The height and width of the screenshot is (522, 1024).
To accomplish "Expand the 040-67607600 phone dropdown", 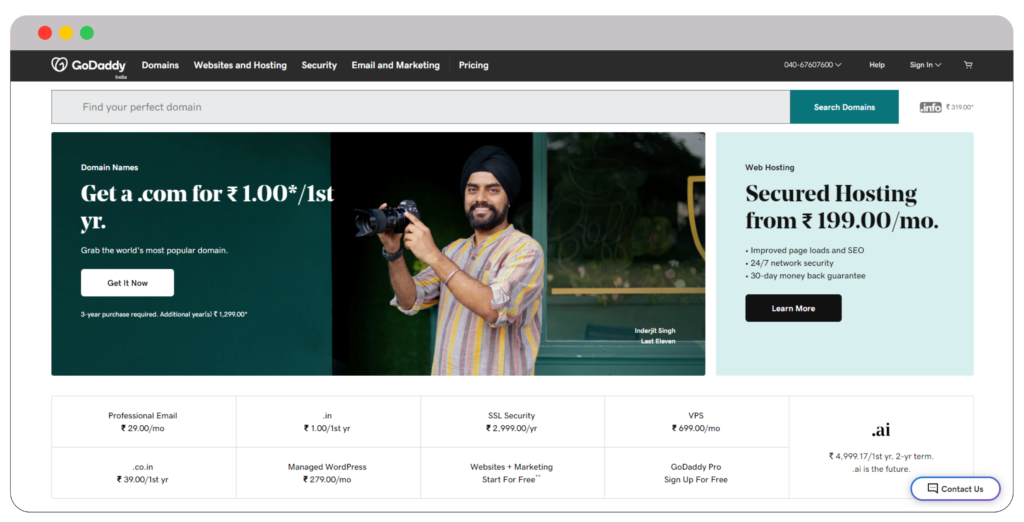I will tap(812, 65).
